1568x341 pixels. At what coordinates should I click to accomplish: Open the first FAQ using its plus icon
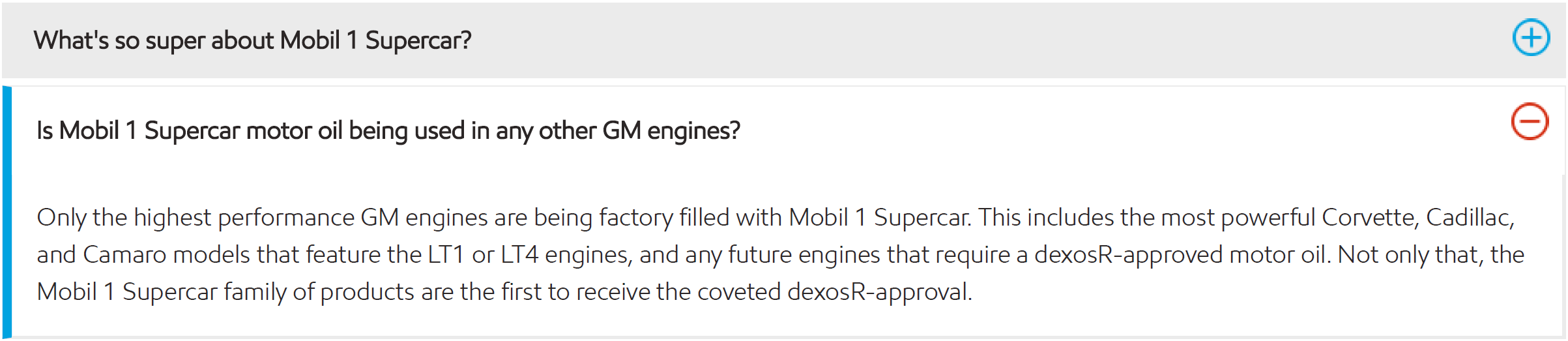coord(1530,38)
